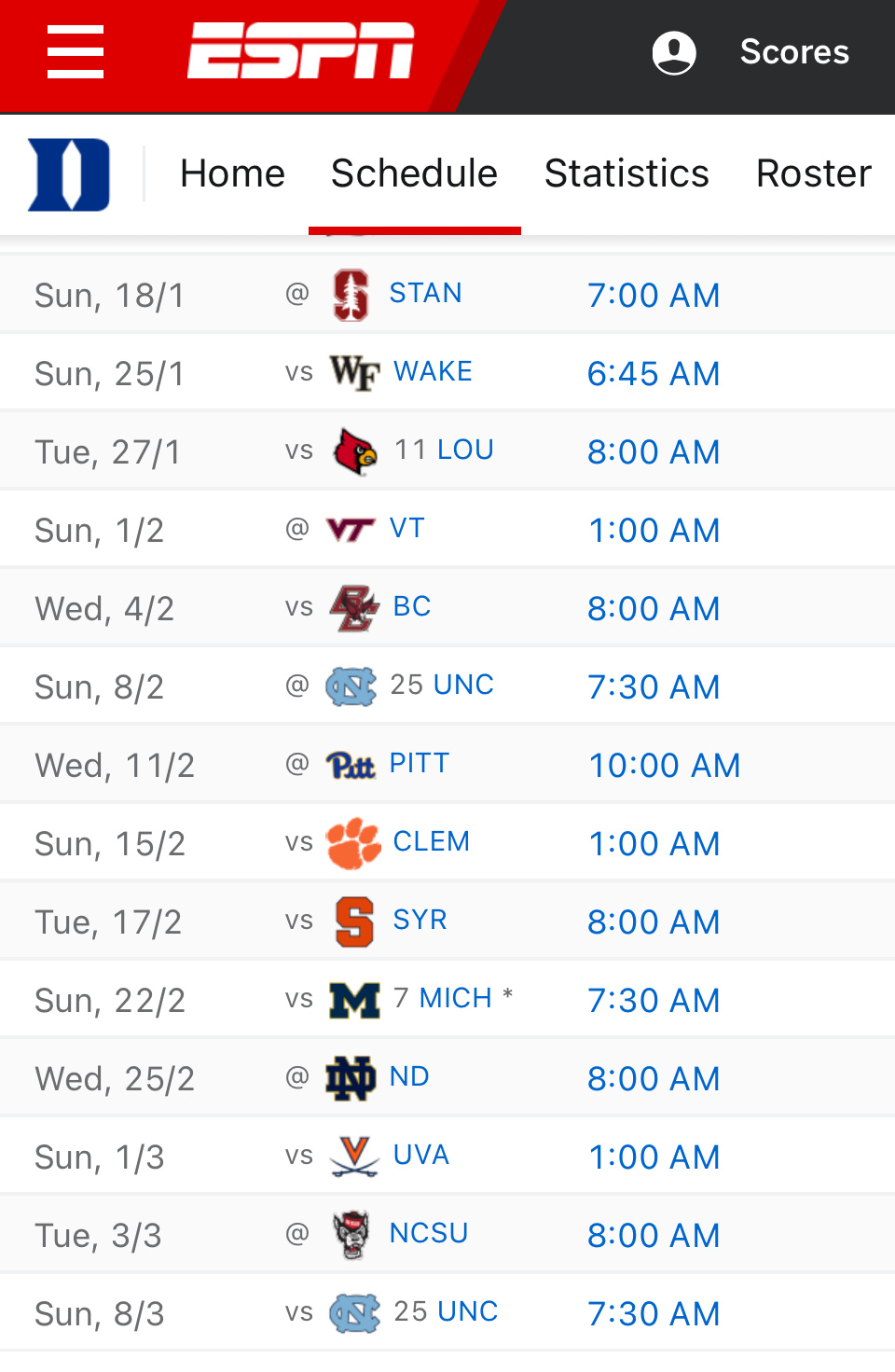
Task: Open the hamburger navigation menu
Action: point(76,52)
